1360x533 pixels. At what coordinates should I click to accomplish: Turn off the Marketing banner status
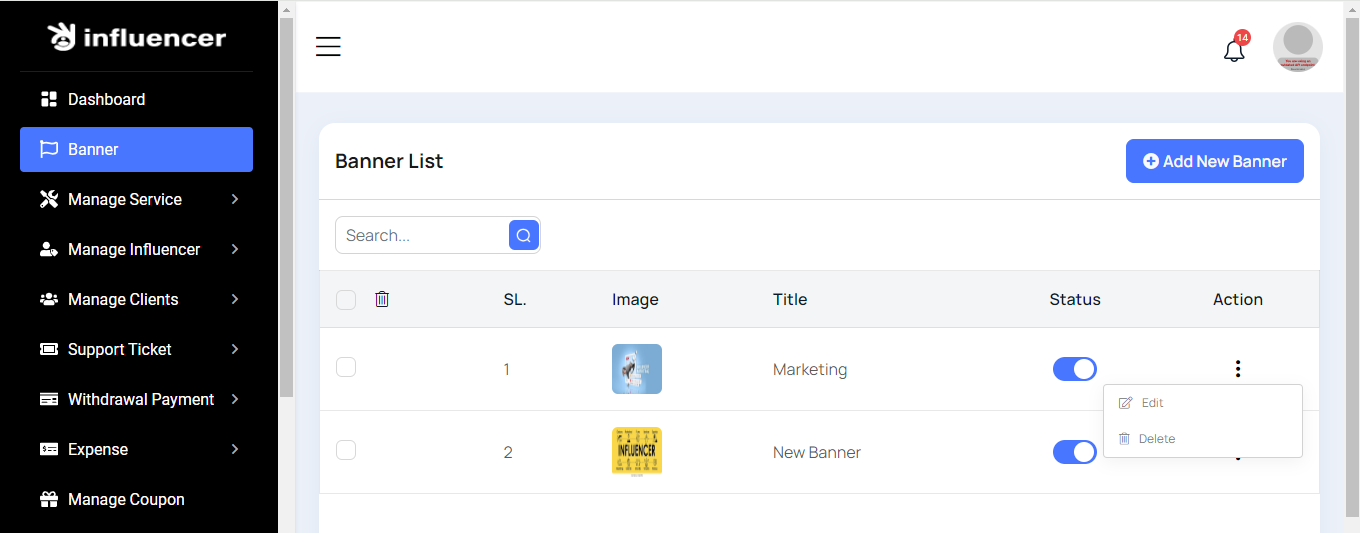pyautogui.click(x=1074, y=369)
